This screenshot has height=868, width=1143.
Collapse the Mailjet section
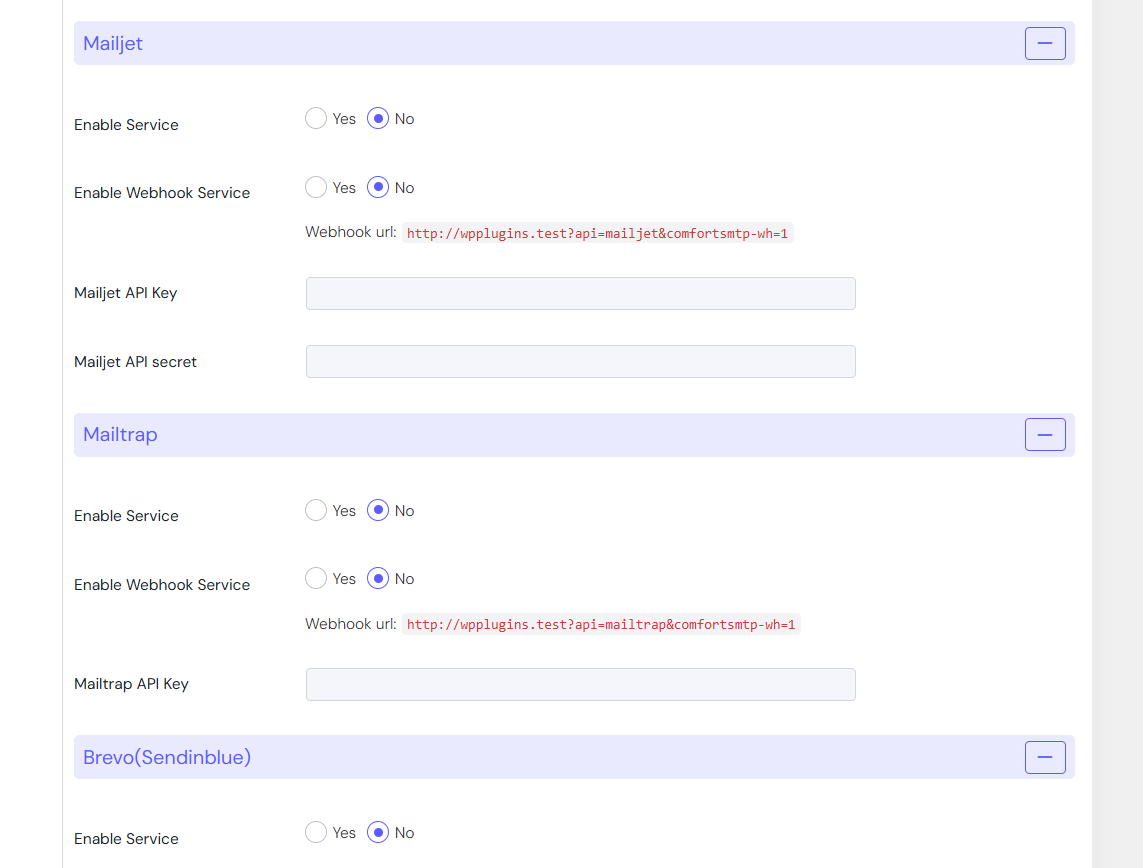tap(1045, 44)
